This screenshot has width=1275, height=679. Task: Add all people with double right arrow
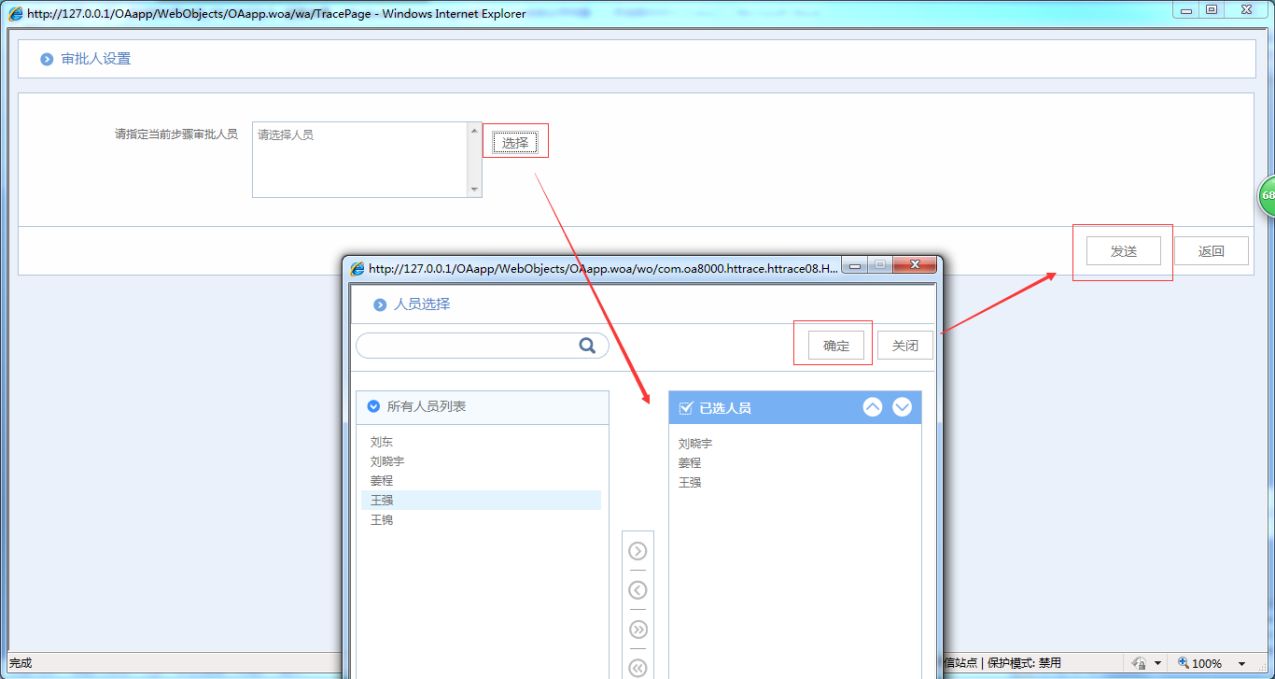[637, 629]
